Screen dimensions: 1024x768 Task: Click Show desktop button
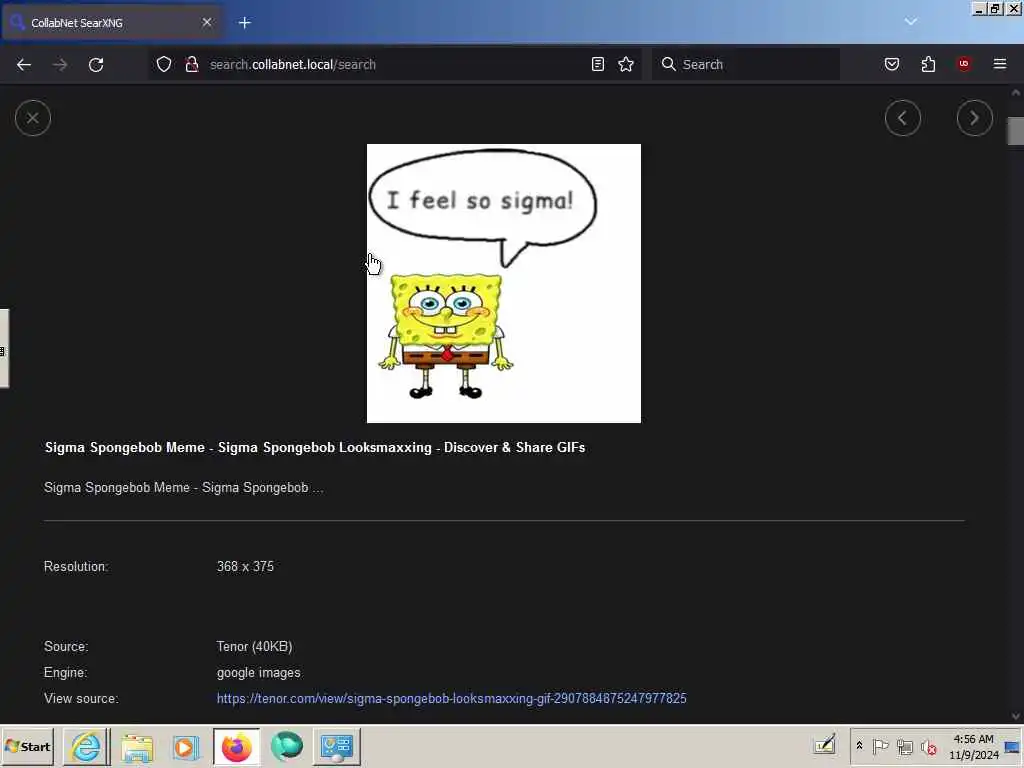point(1013,746)
